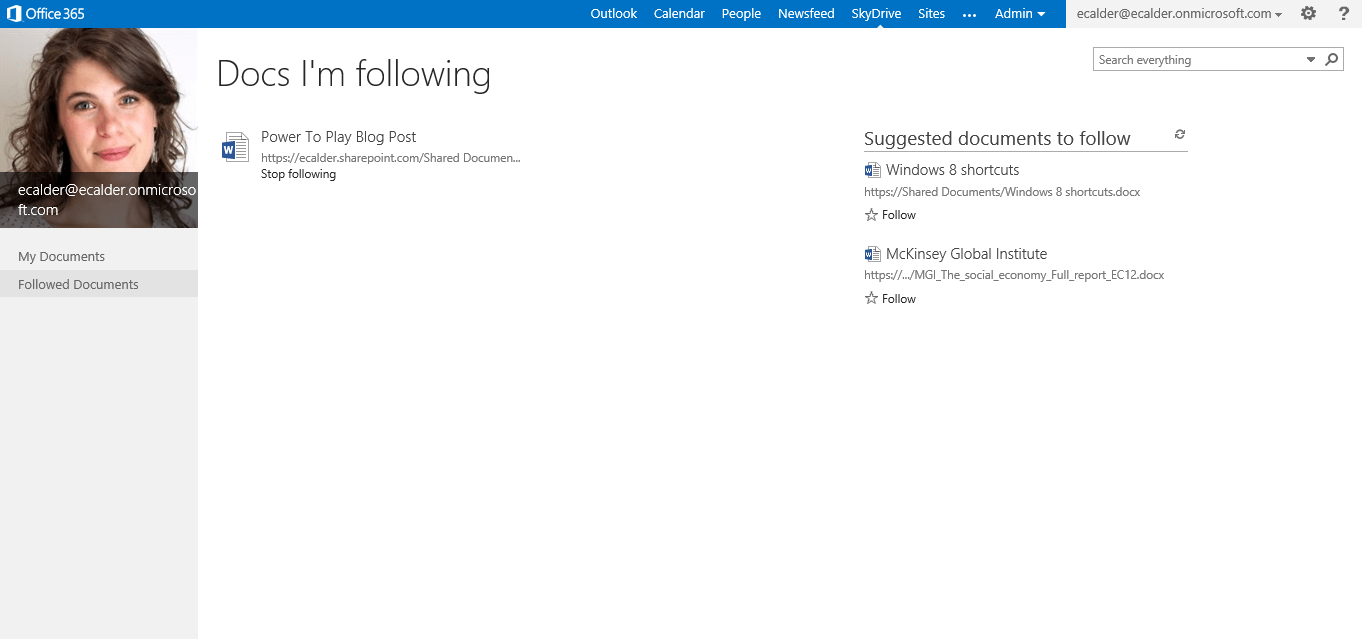The image size is (1362, 639).
Task: Click the ecalder.sharepoint.com document URL
Action: click(x=390, y=158)
